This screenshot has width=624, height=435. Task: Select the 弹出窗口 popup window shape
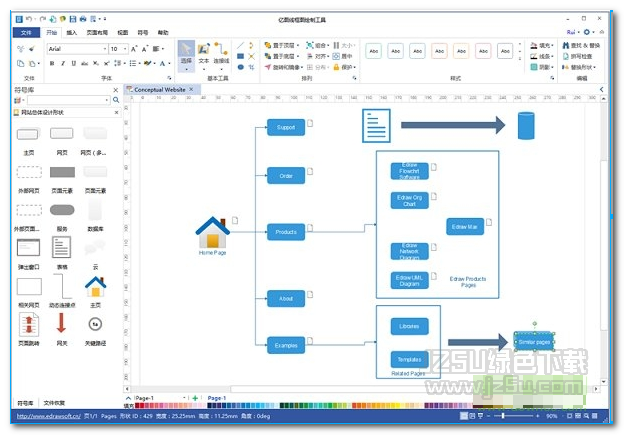pyautogui.click(x=28, y=247)
